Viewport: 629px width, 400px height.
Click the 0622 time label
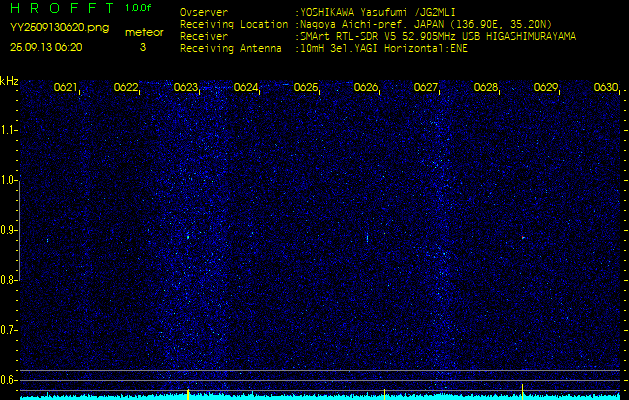click(x=126, y=87)
